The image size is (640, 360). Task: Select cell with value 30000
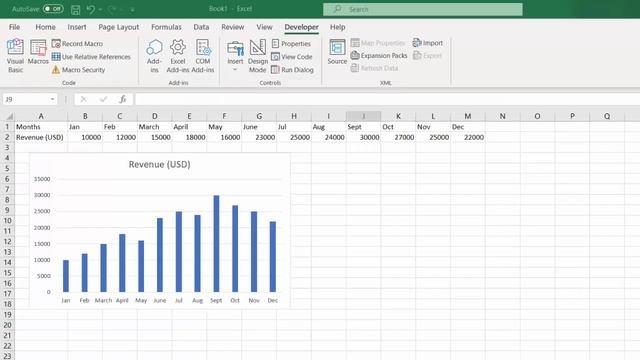[x=363, y=137]
